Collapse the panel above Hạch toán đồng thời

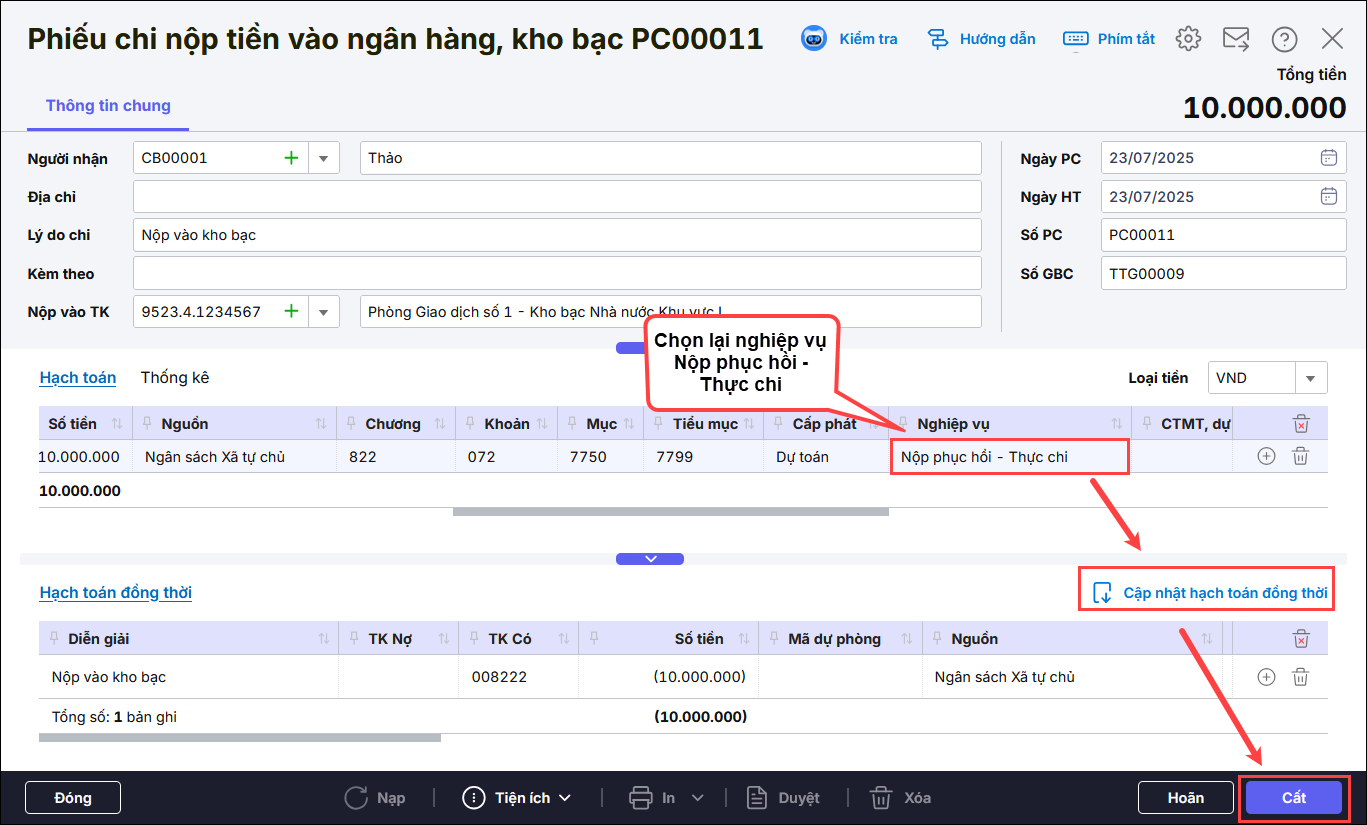point(650,559)
